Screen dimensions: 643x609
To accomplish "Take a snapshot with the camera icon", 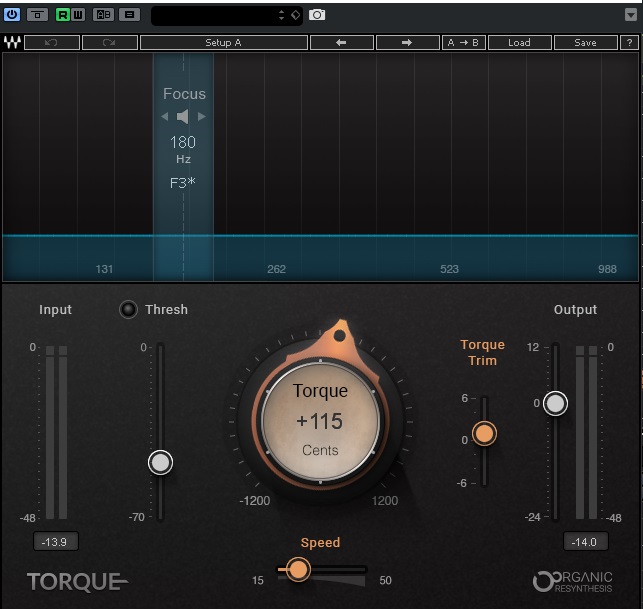I will click(317, 15).
